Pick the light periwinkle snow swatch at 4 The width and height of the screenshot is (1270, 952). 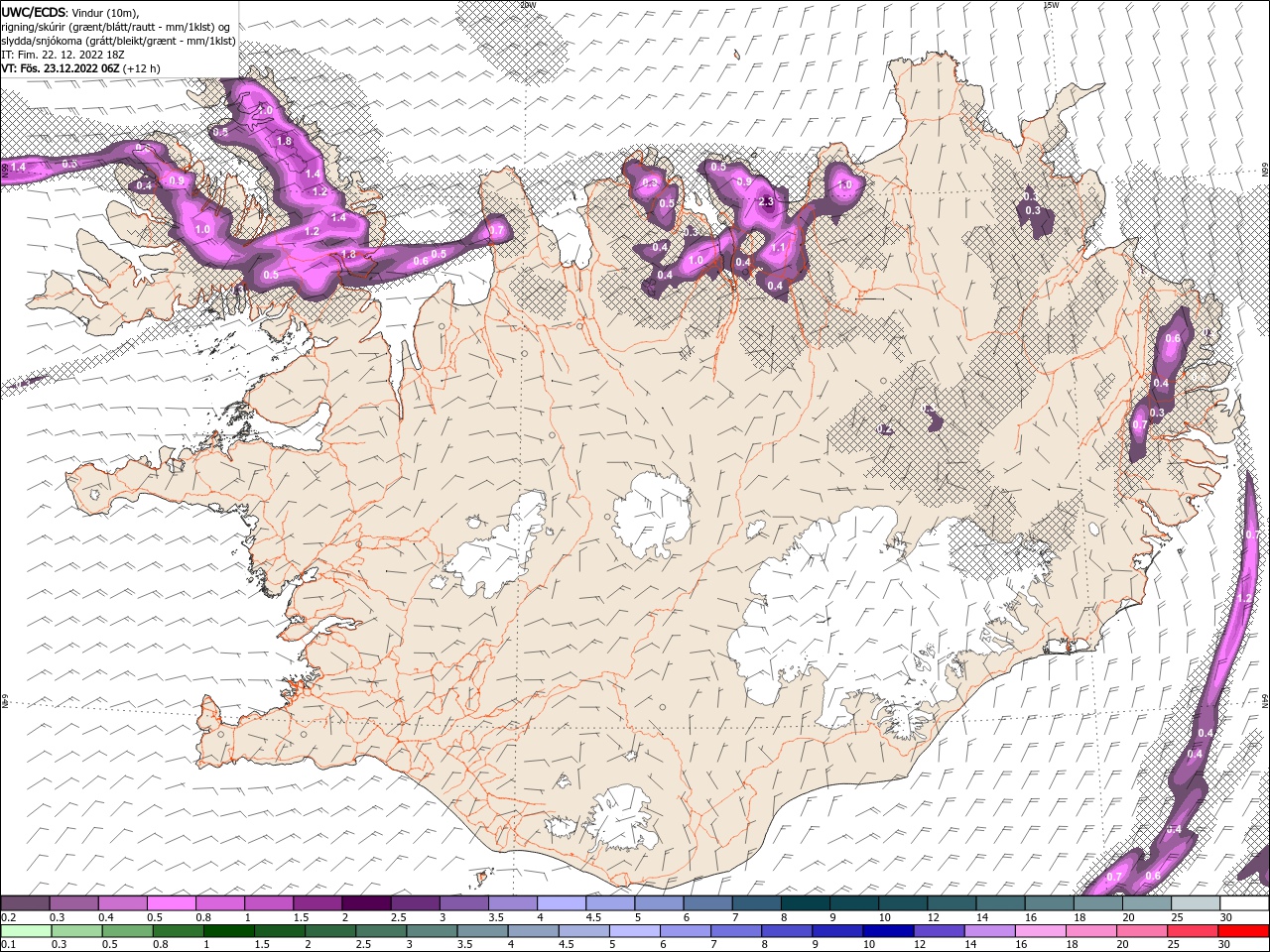(x=562, y=903)
